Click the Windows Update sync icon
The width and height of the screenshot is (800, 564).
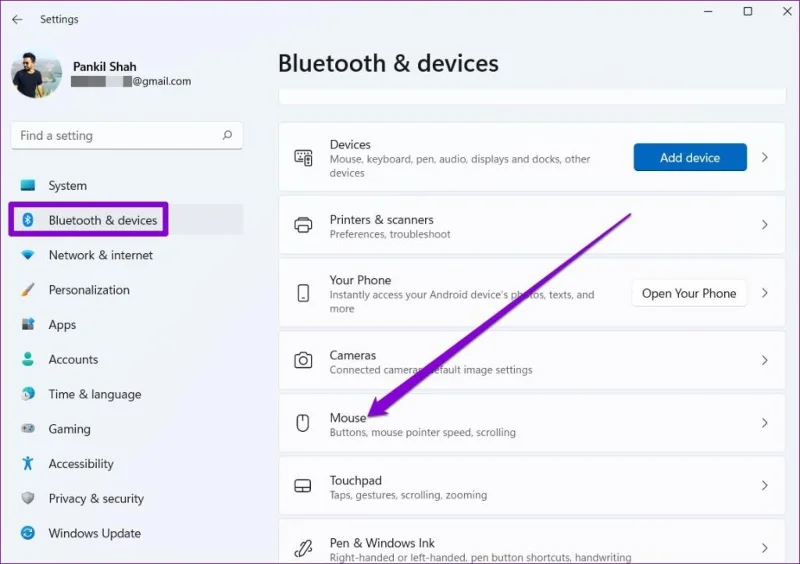tap(28, 533)
